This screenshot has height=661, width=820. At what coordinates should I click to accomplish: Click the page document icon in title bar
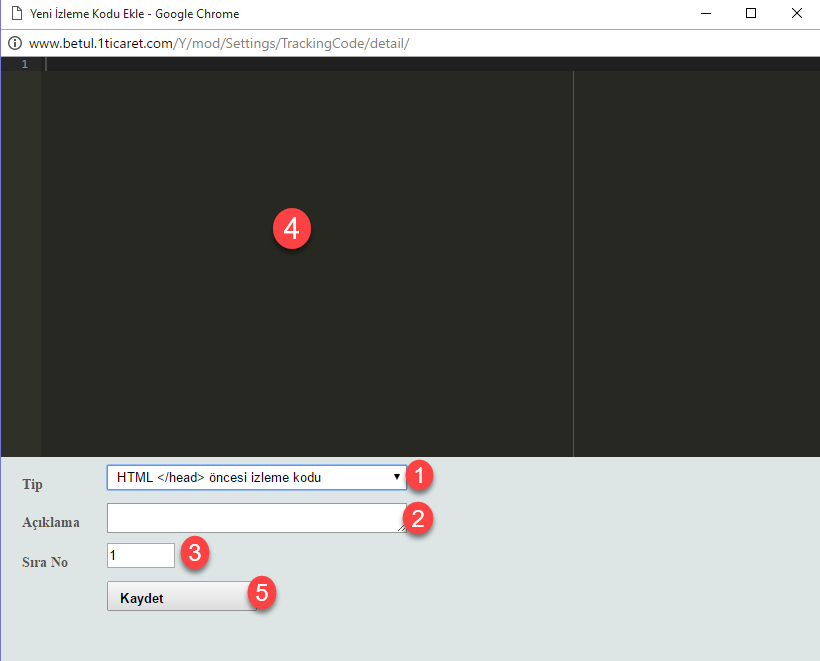pyautogui.click(x=16, y=14)
